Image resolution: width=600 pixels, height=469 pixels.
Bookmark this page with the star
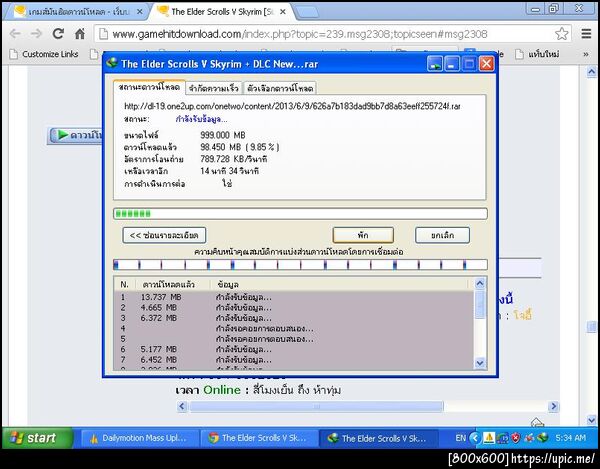(x=561, y=34)
